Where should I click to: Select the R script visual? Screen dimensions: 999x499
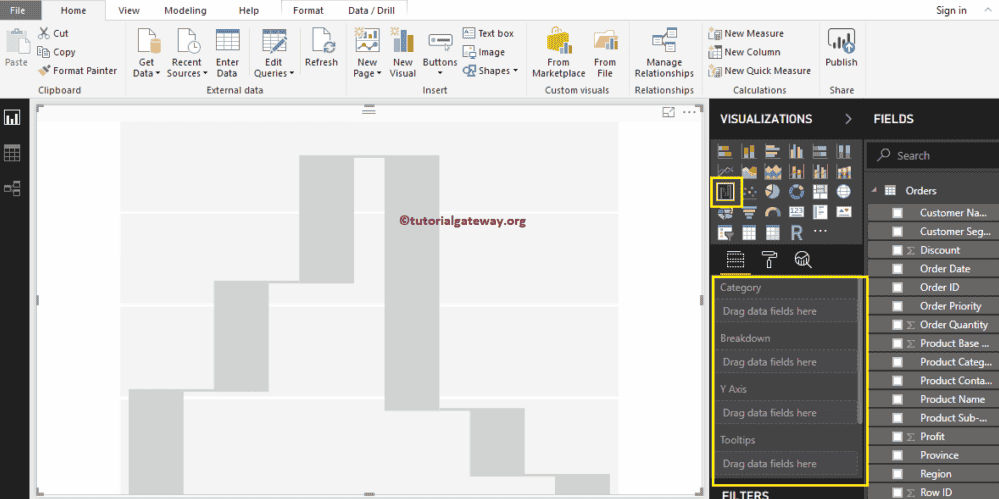[796, 233]
